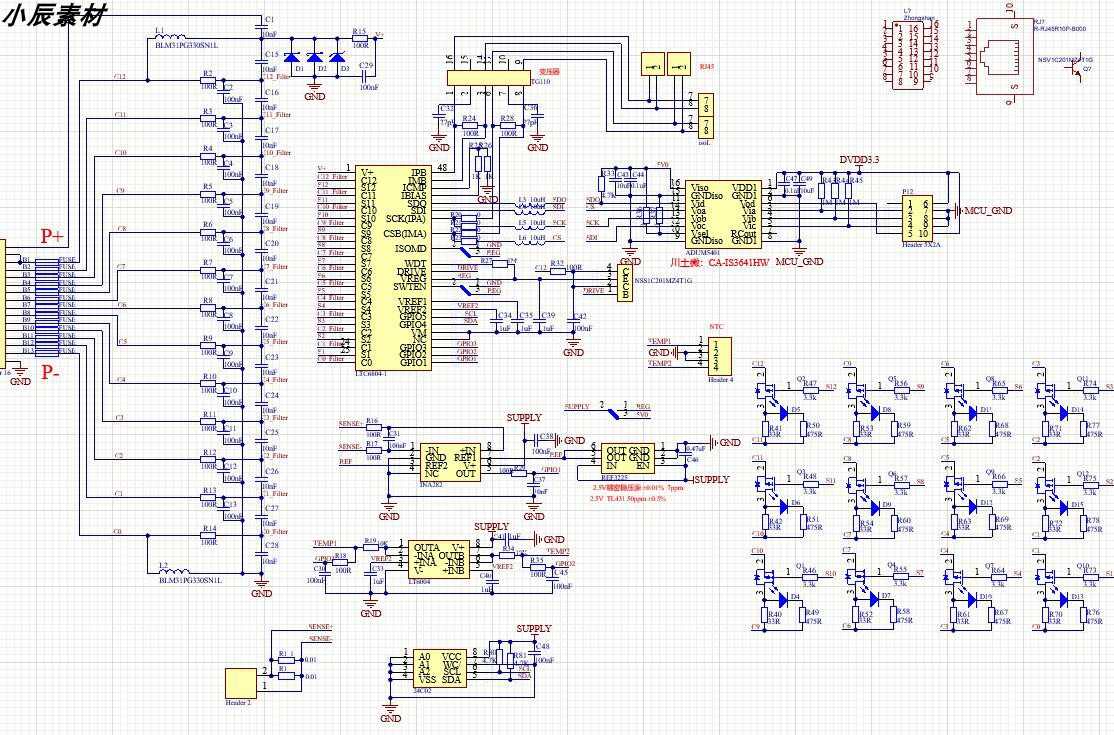The image size is (1114, 735).
Task: Click the red "P+" terminal label
Action: coord(51,236)
